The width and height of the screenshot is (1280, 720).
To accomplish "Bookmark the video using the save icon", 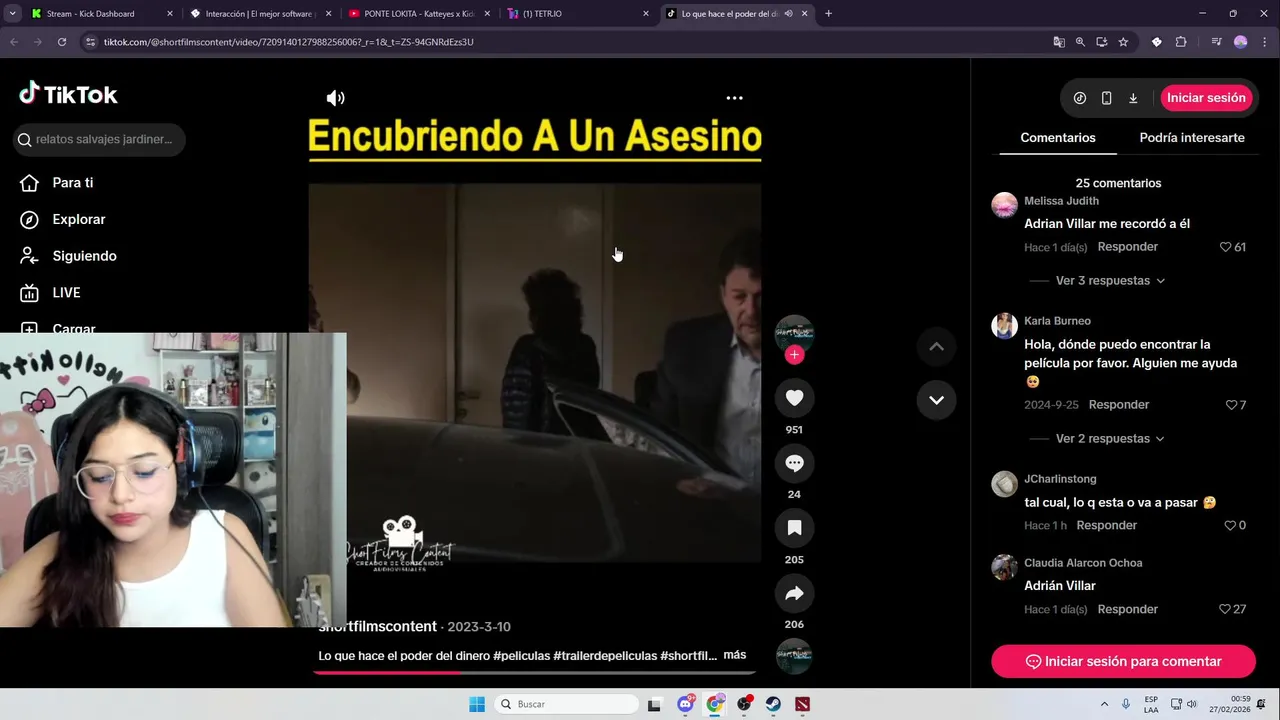I will 794,528.
